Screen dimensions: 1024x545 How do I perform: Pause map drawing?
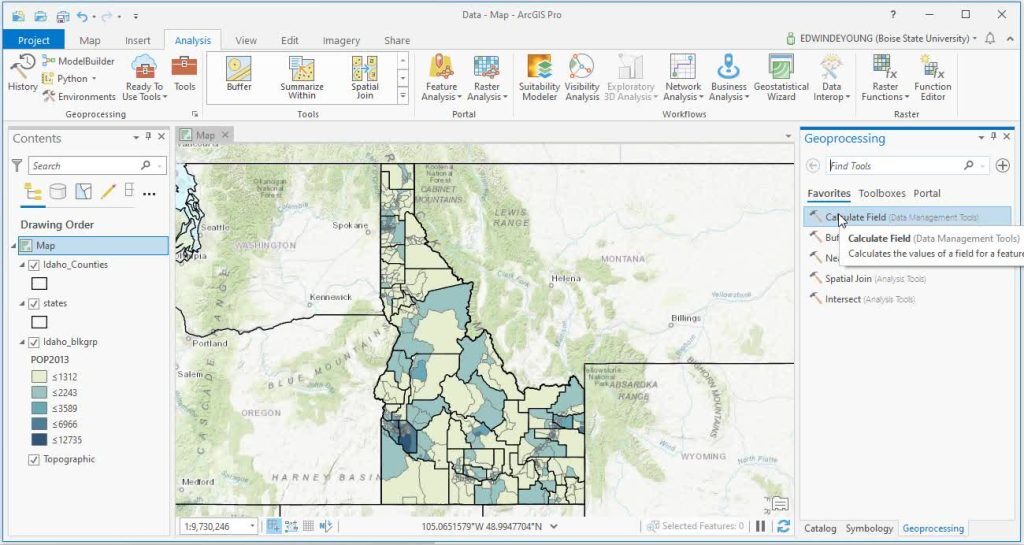(761, 526)
